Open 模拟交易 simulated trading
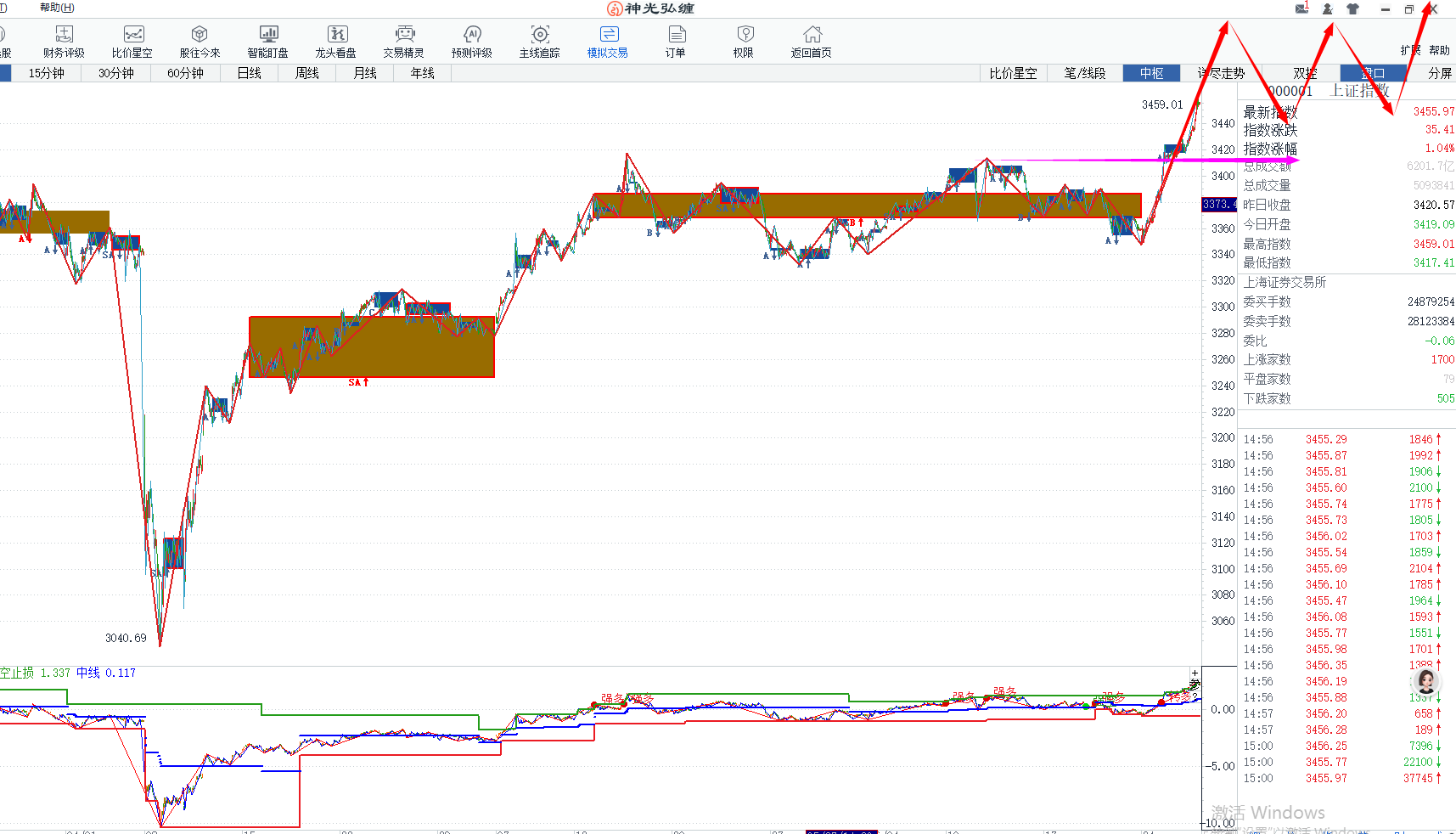 [607, 41]
